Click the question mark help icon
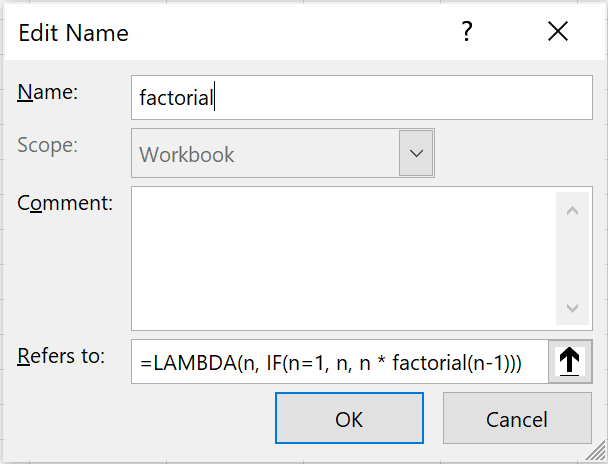 pos(466,32)
